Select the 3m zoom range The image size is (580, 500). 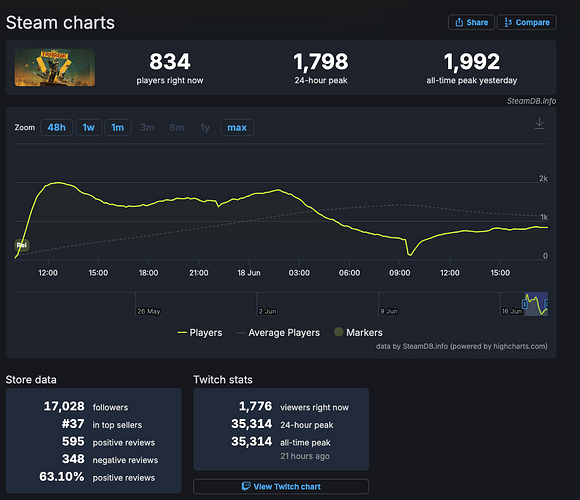click(147, 128)
